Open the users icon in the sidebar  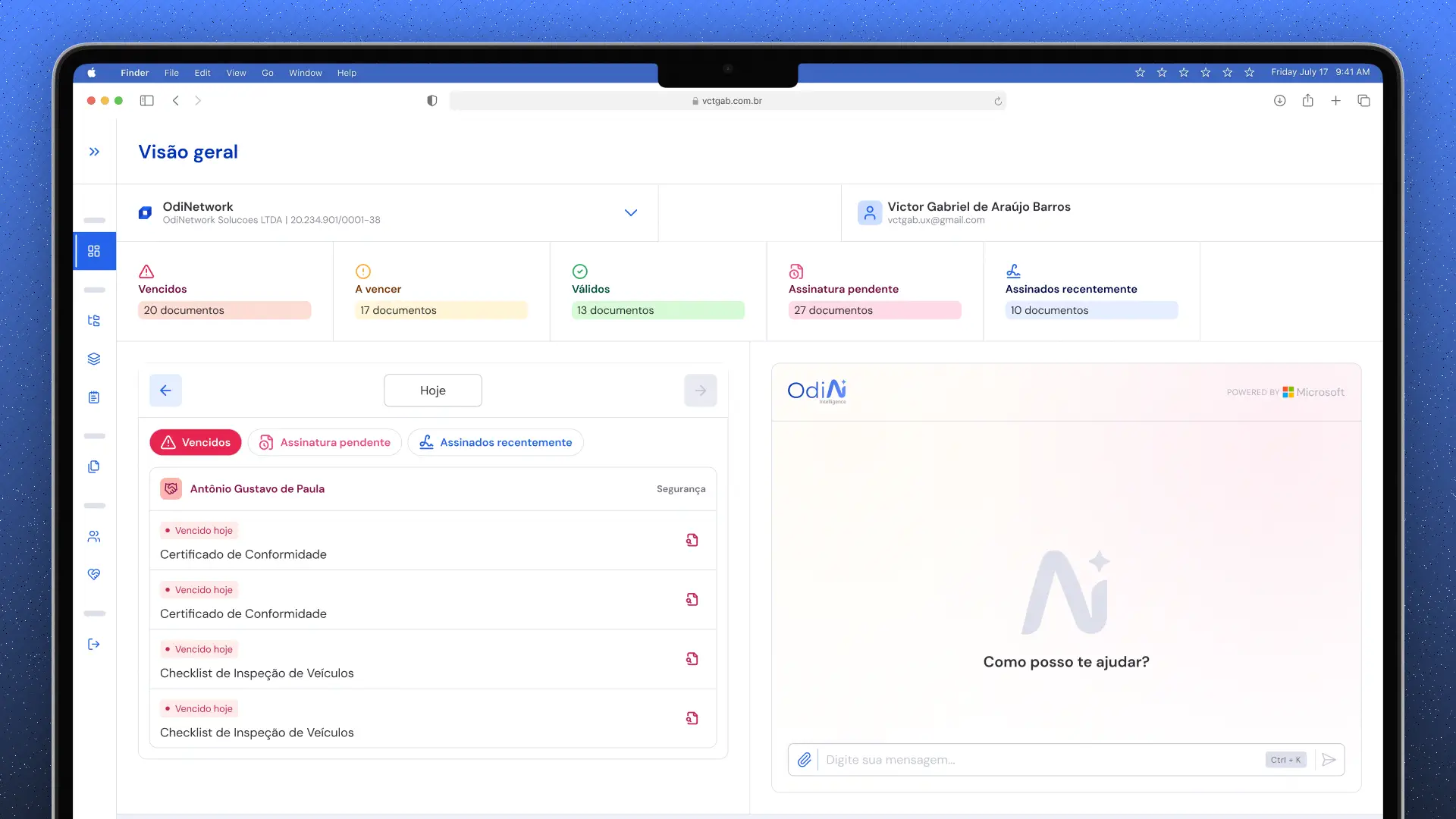(94, 536)
